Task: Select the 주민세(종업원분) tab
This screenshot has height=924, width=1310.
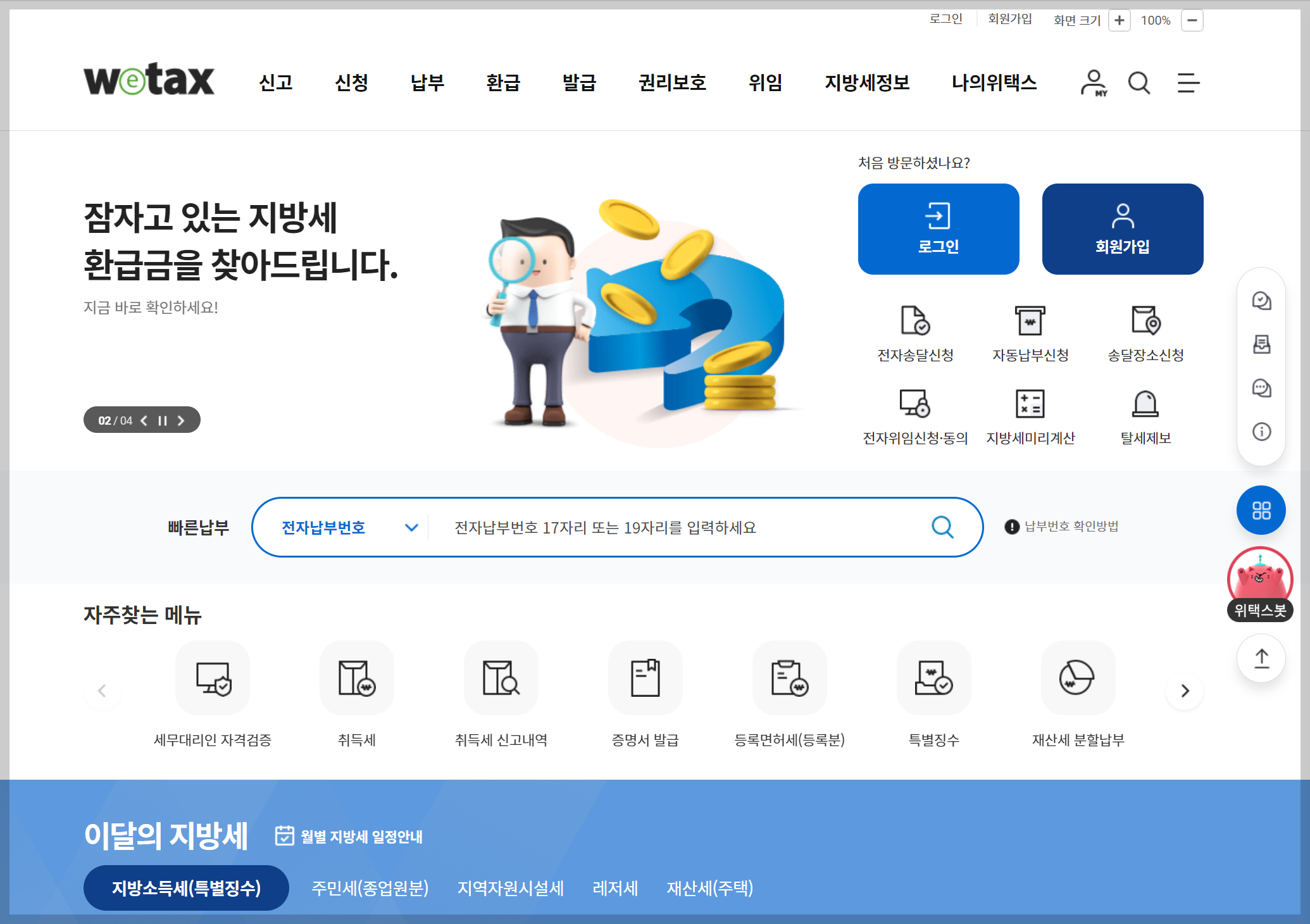Action: pos(370,888)
